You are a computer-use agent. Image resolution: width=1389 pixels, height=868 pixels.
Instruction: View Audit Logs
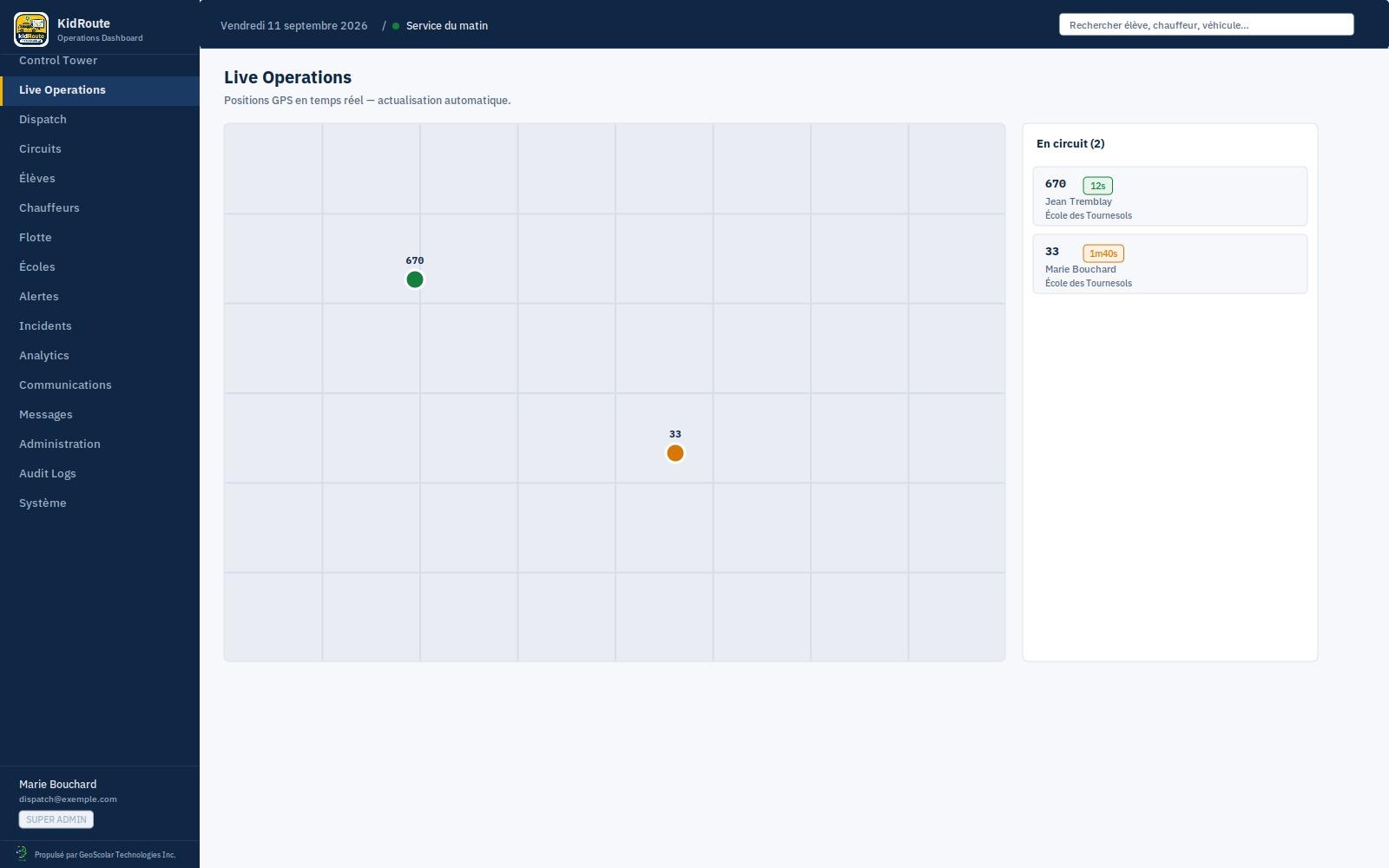[100, 474]
